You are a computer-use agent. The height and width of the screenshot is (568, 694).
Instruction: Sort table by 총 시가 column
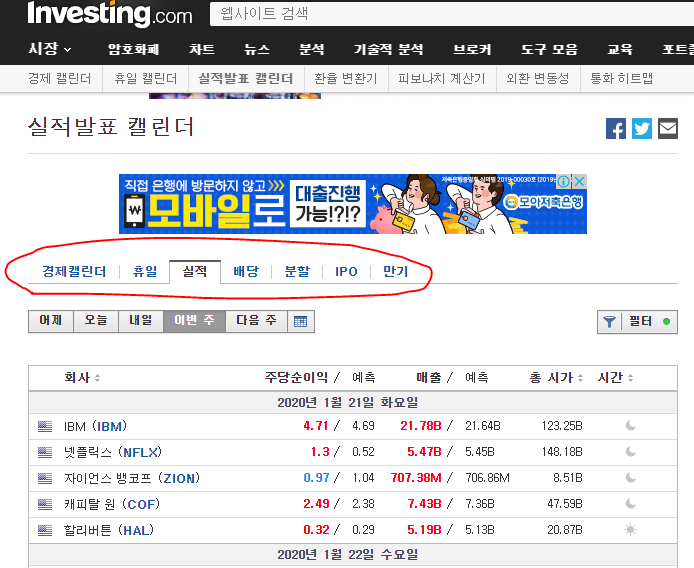coord(556,378)
